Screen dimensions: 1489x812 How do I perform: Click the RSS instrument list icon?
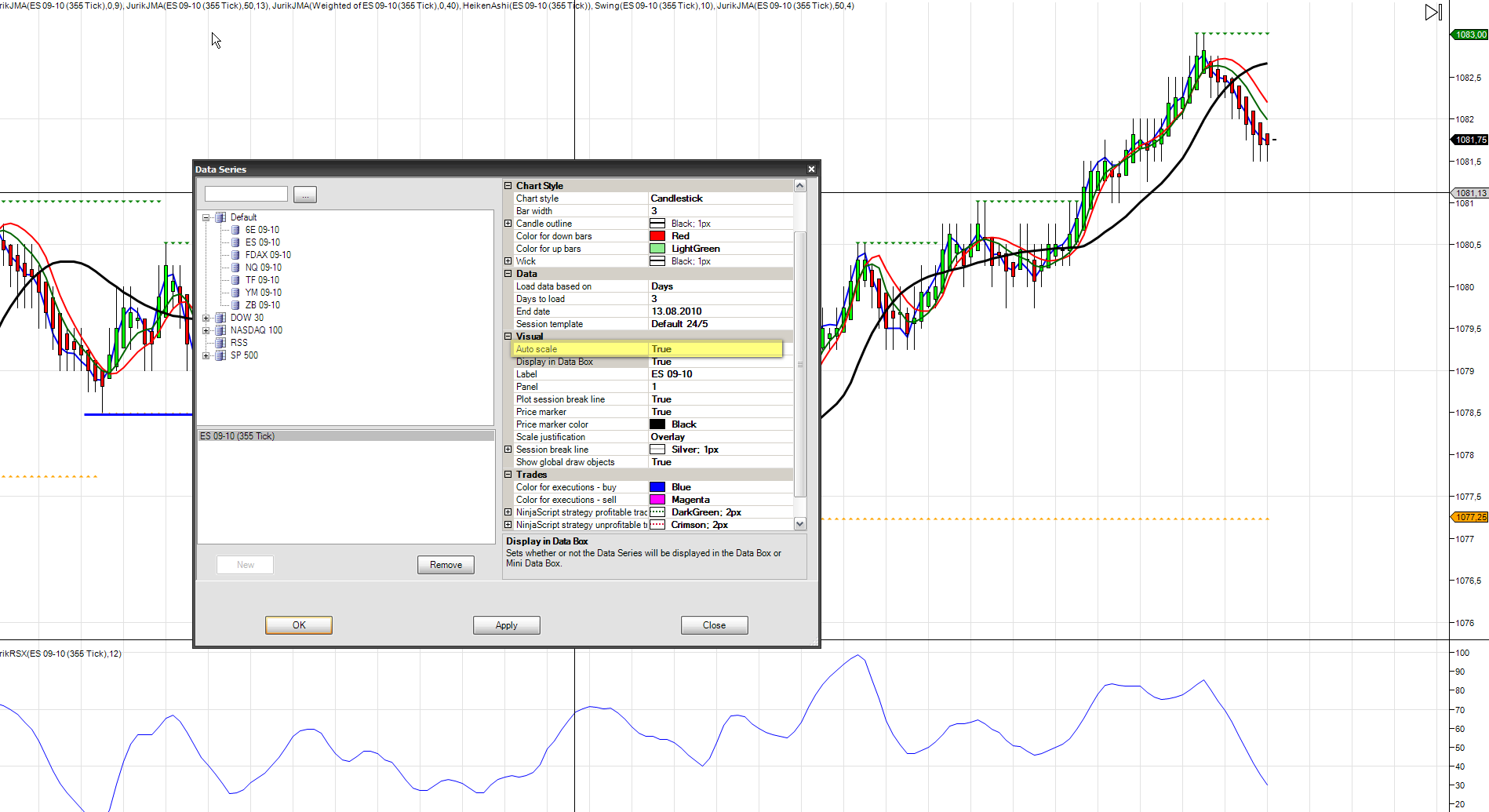point(220,343)
